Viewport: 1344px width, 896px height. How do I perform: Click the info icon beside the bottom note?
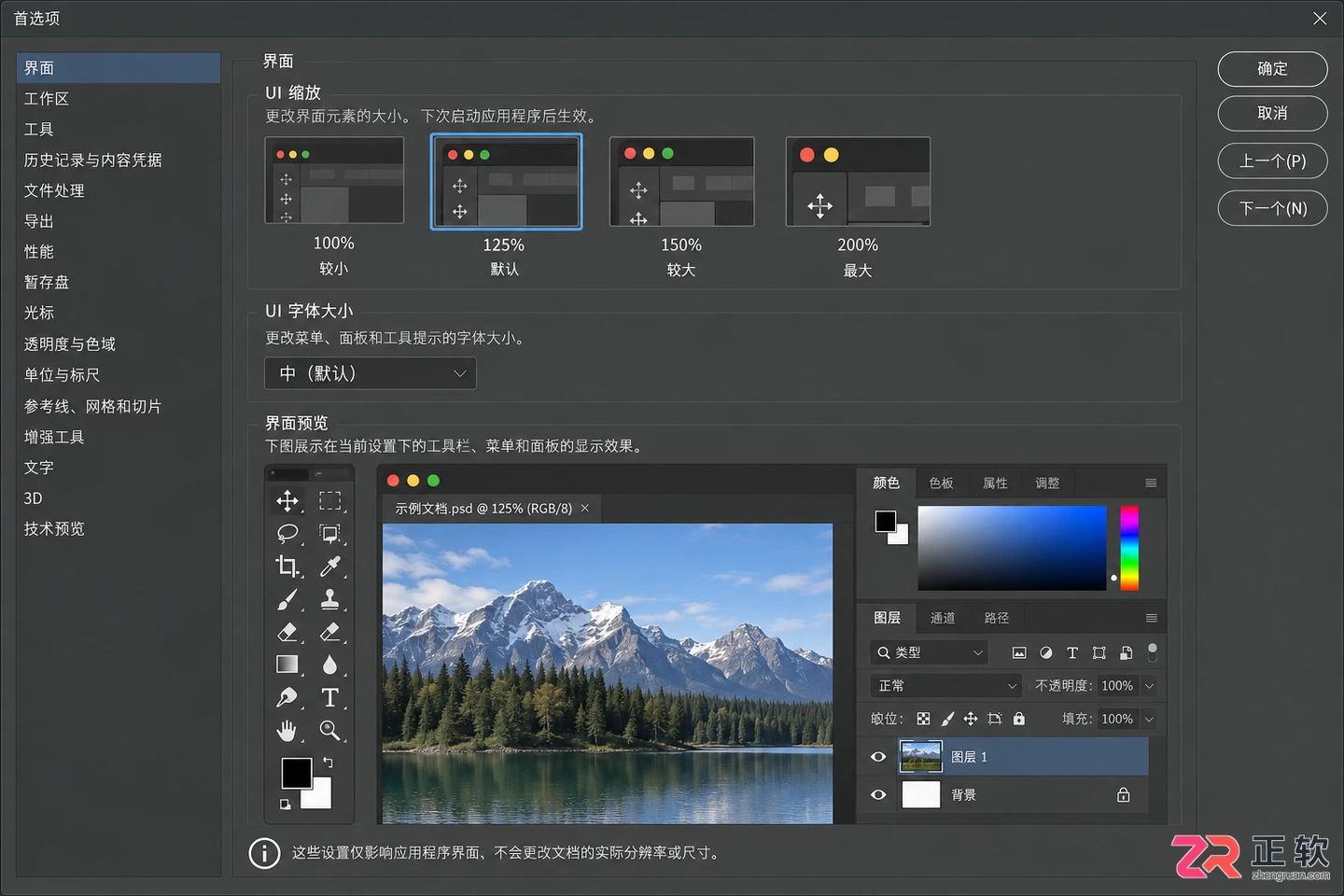point(264,853)
